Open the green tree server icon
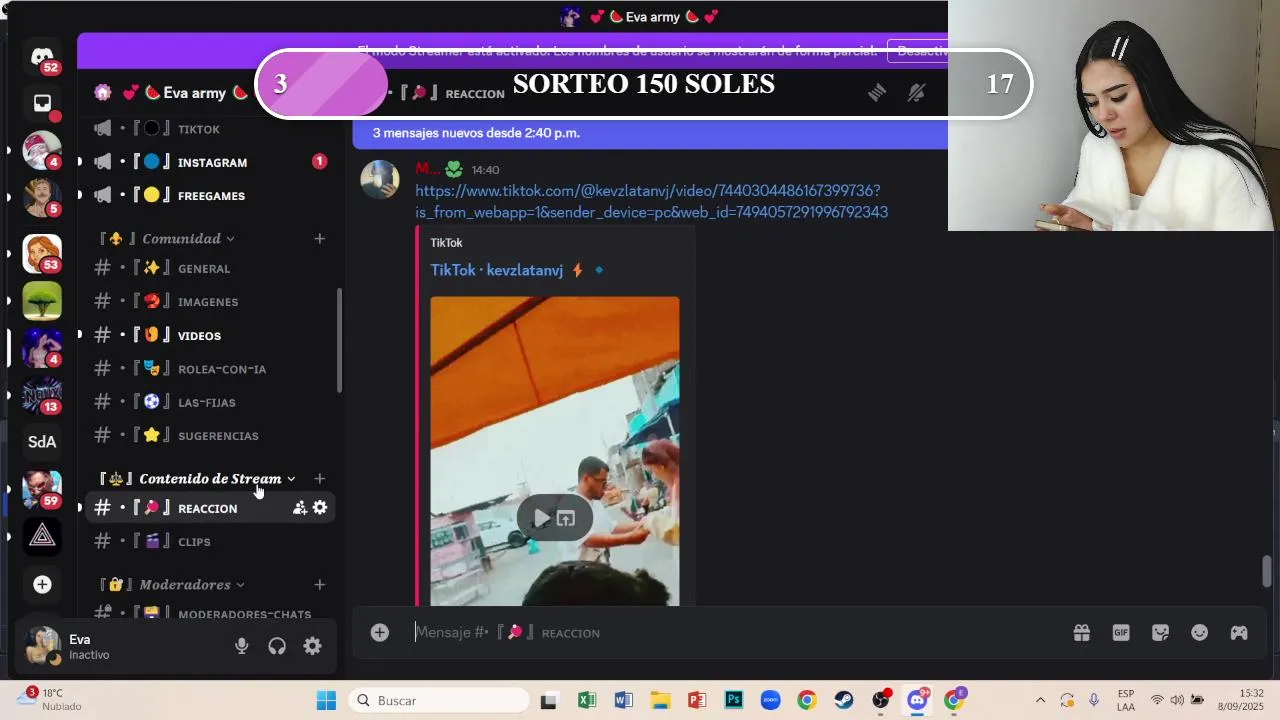The height and width of the screenshot is (720, 1280). [x=42, y=300]
